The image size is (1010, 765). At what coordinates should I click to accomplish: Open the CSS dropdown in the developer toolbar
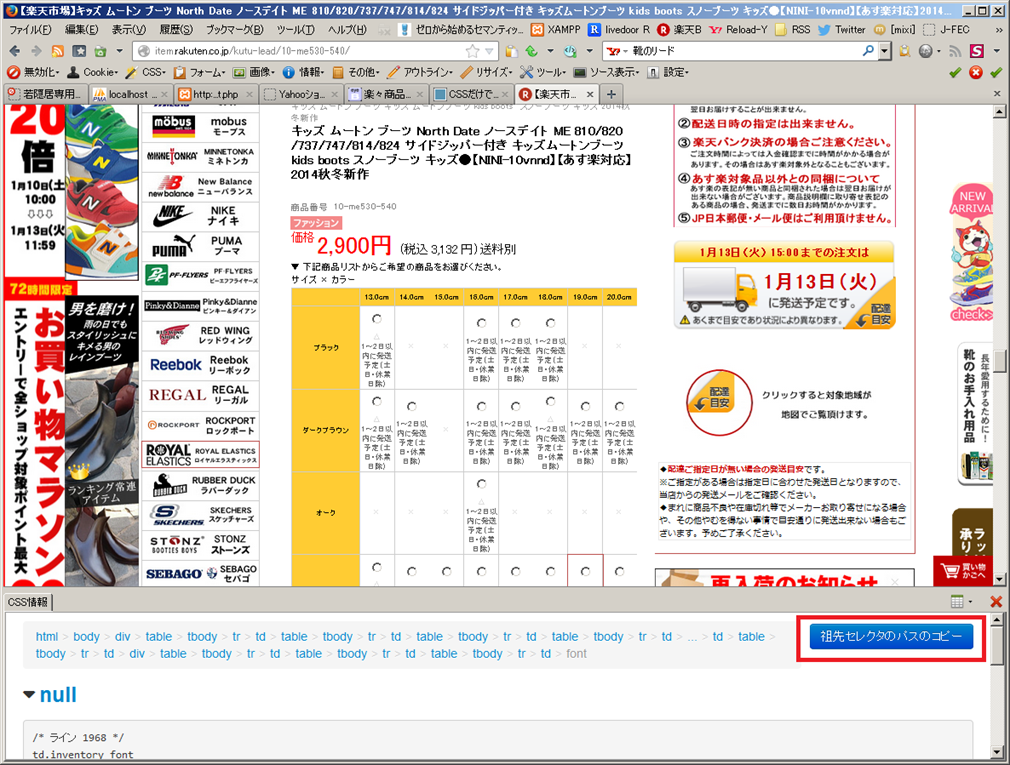pyautogui.click(x=146, y=72)
